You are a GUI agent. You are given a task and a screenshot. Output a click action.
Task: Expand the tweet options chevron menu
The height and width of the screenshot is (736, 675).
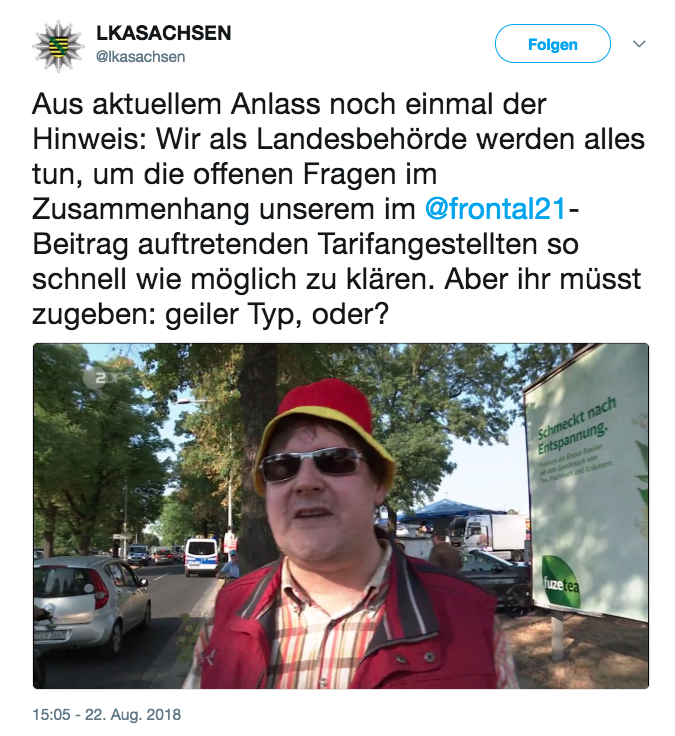point(639,44)
